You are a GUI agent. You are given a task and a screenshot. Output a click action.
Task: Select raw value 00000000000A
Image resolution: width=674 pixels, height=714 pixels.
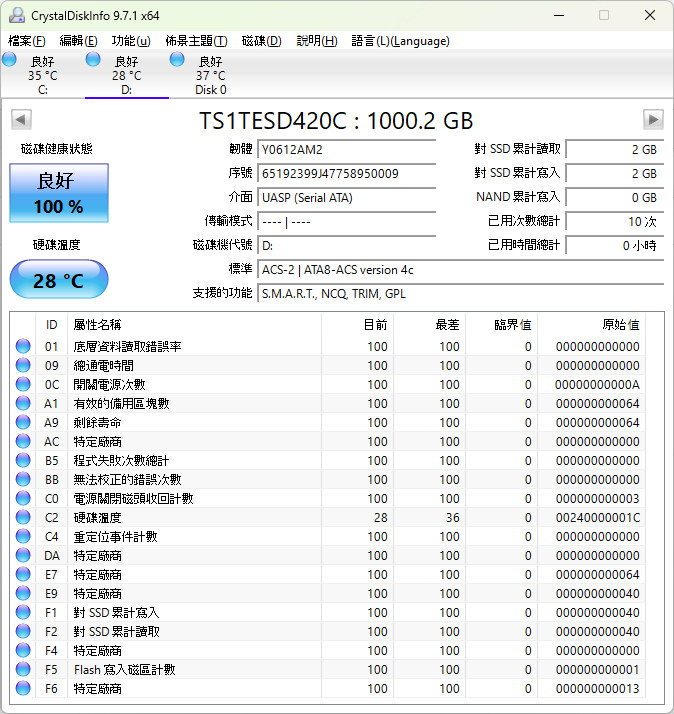click(597, 385)
